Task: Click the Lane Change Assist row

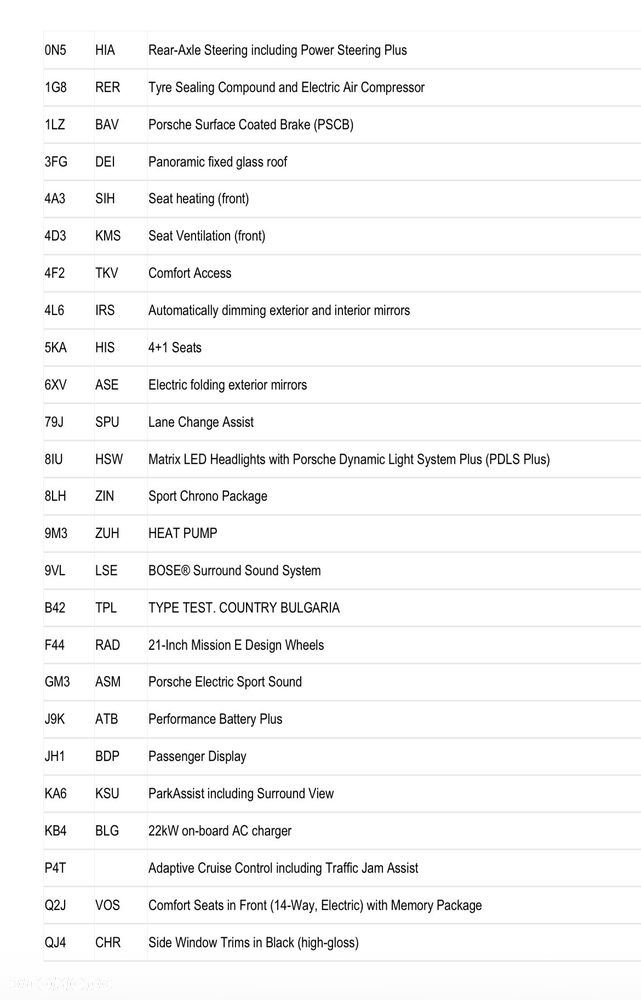Action: point(200,422)
